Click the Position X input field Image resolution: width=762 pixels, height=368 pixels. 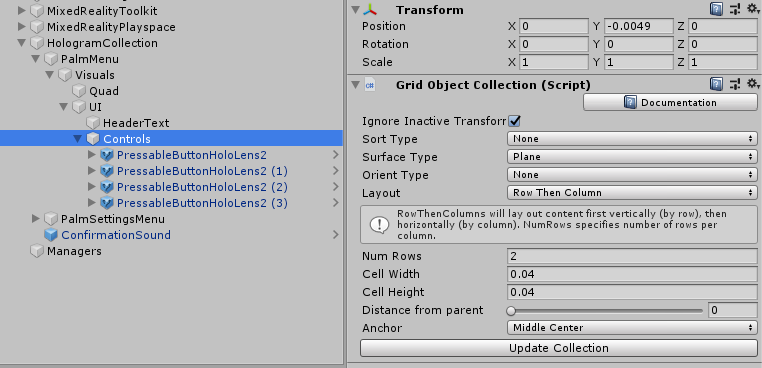pyautogui.click(x=554, y=26)
